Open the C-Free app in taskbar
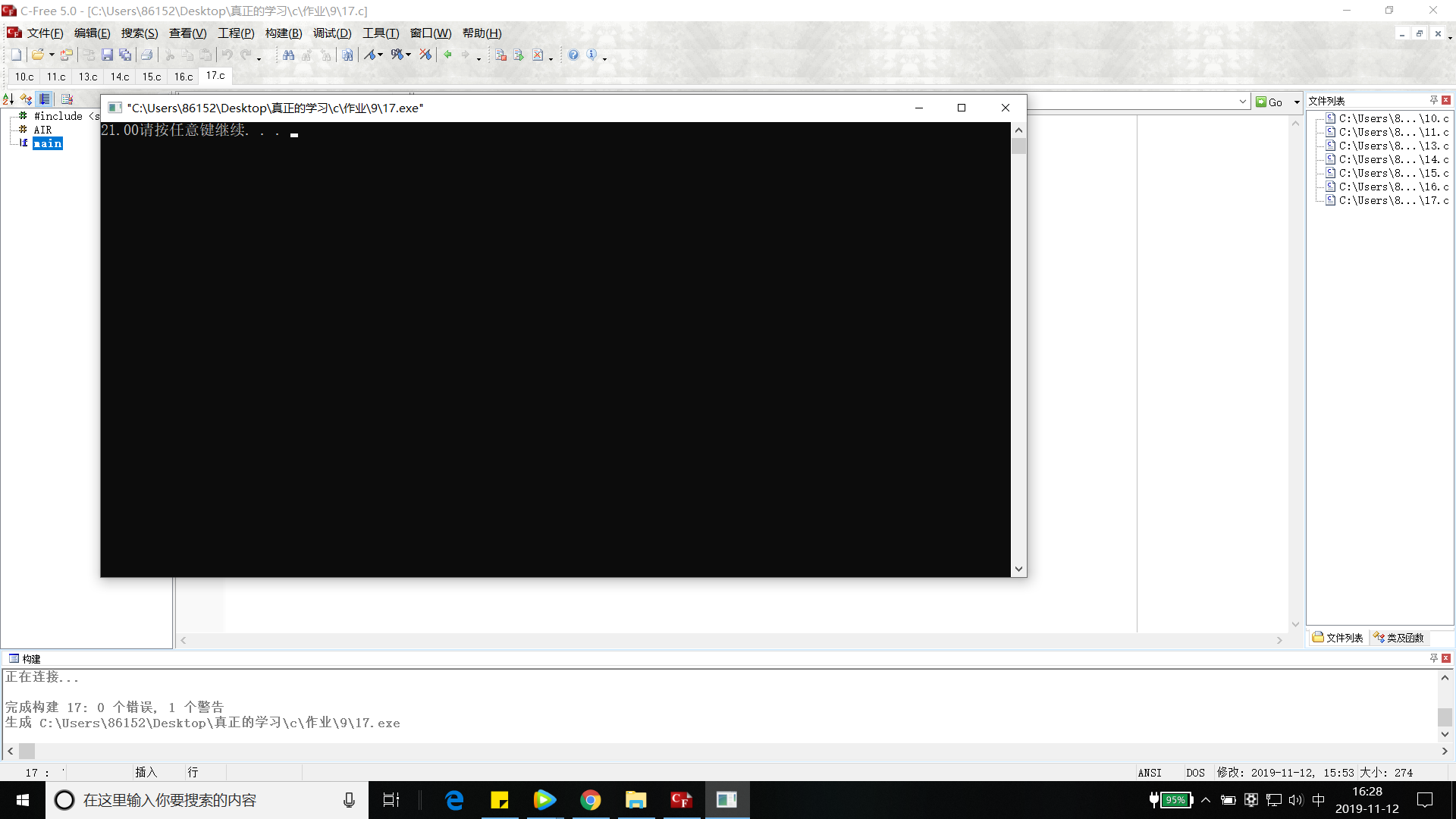Image resolution: width=1456 pixels, height=819 pixels. 681,800
